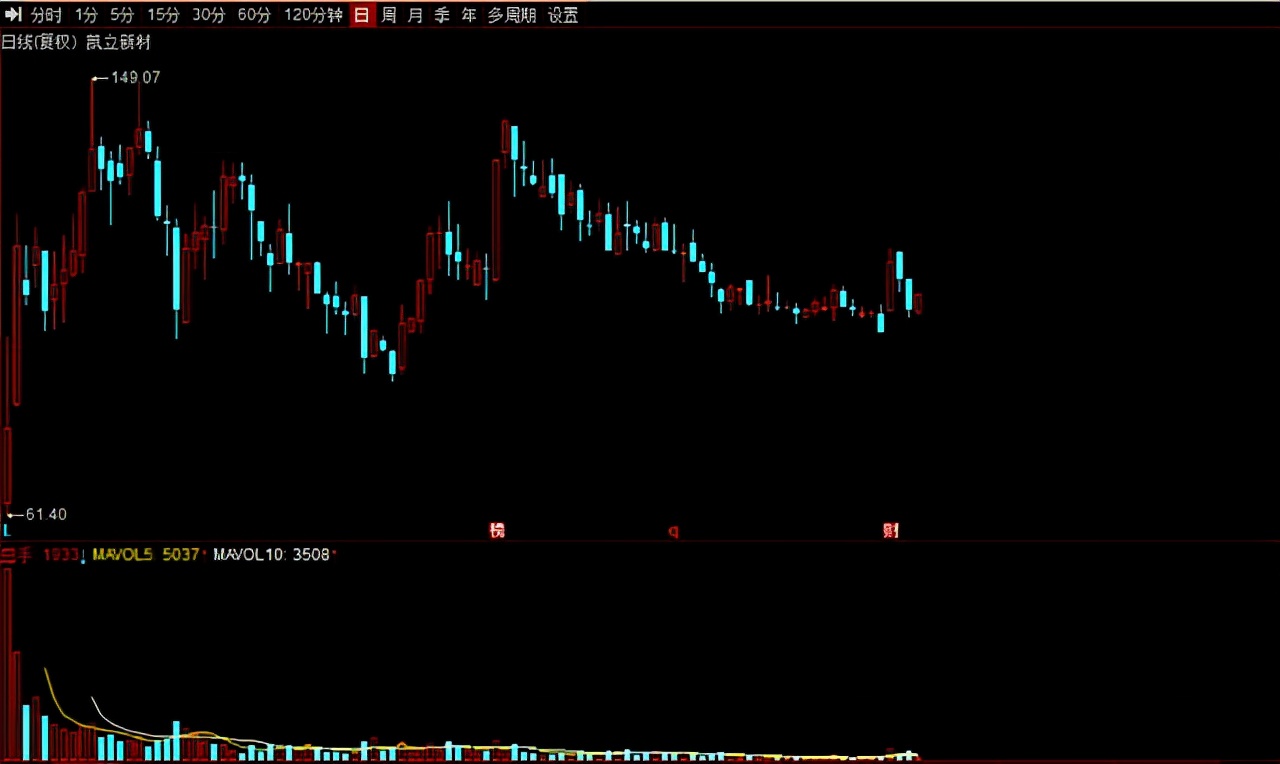Image resolution: width=1280 pixels, height=764 pixels.
Task: Select the 1分 period tab
Action: 87,15
